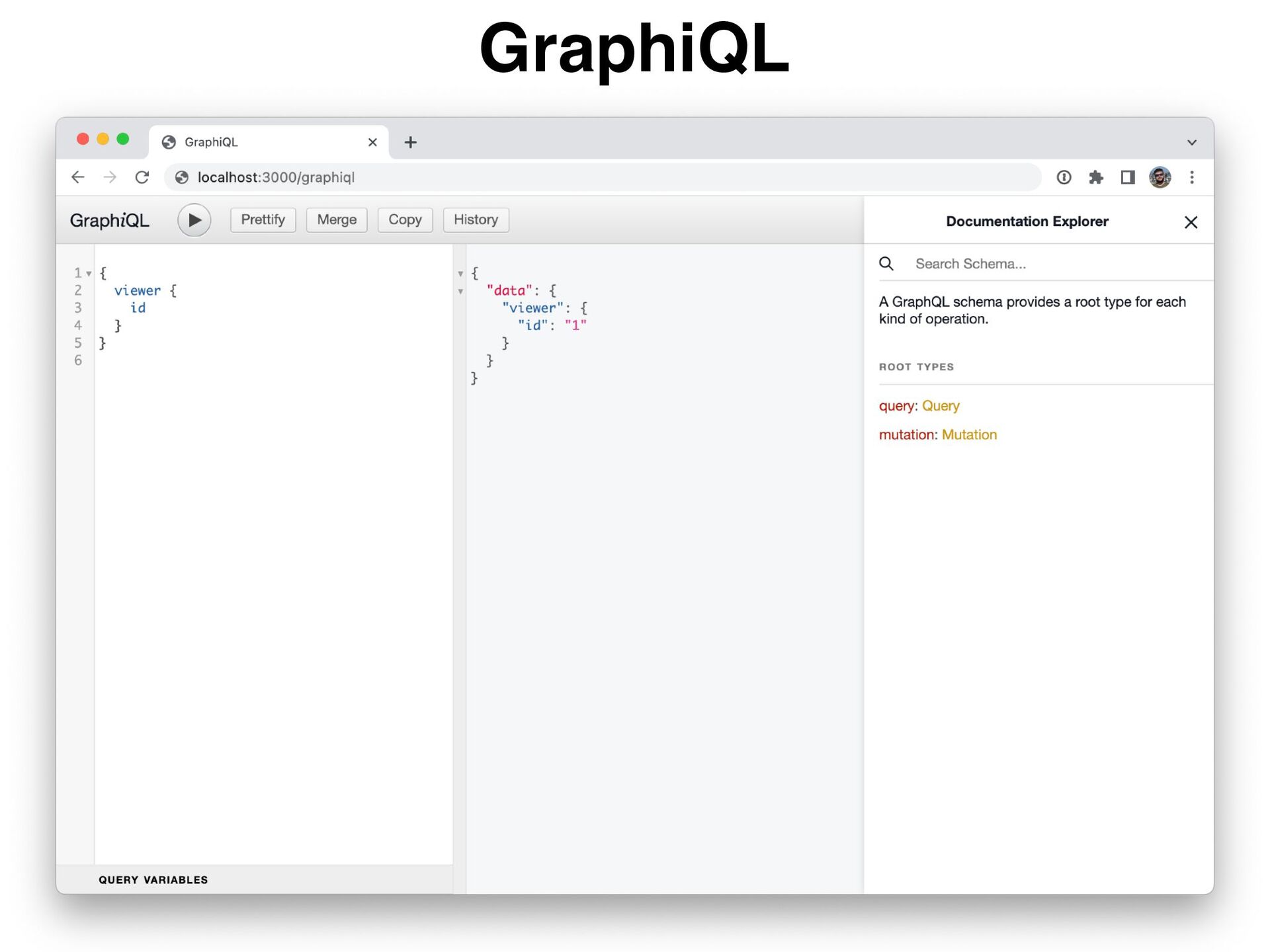This screenshot has height=952, width=1270.
Task: Open the tab search chevron dropdown
Action: coord(1191,142)
